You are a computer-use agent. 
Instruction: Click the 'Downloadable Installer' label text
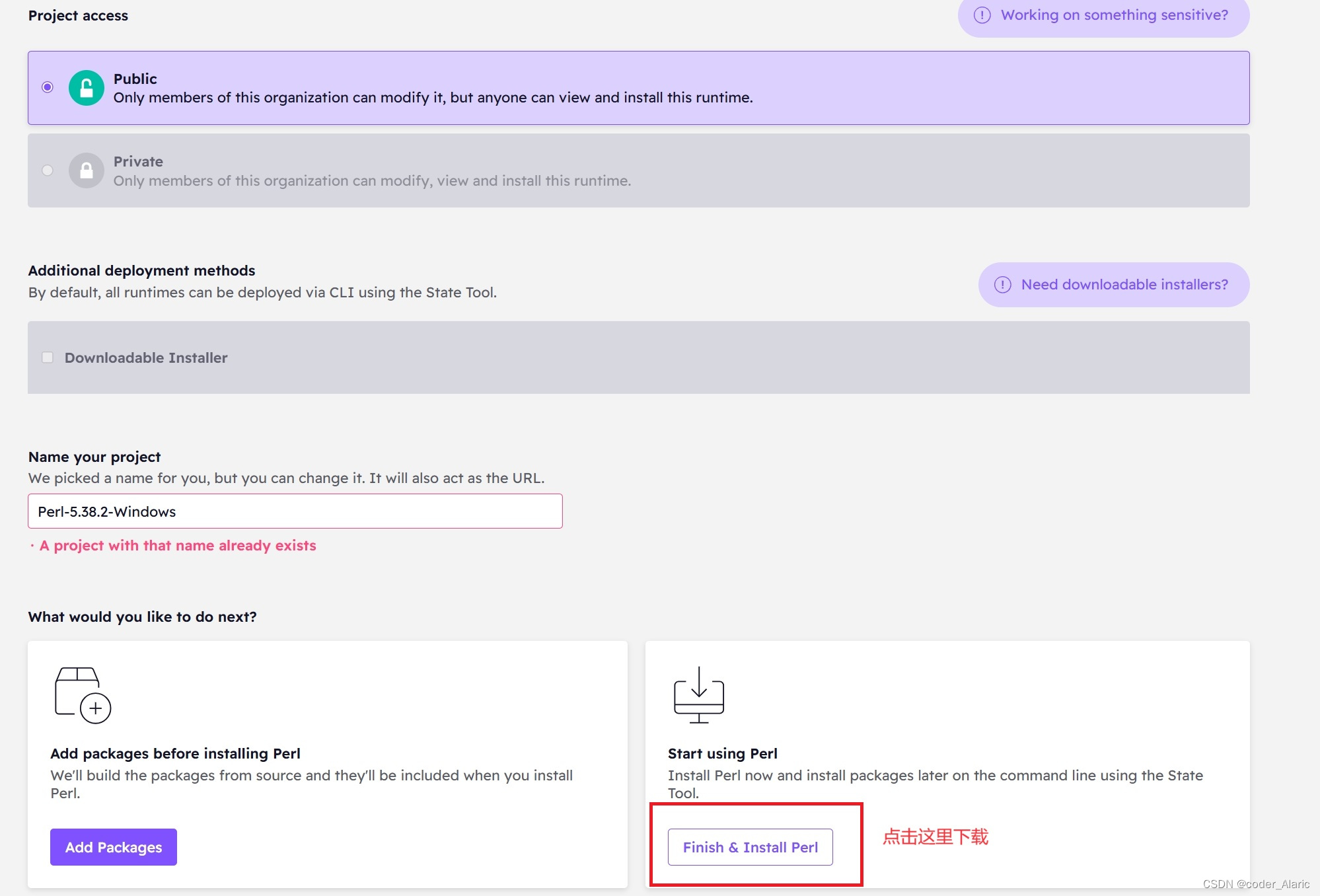(146, 357)
